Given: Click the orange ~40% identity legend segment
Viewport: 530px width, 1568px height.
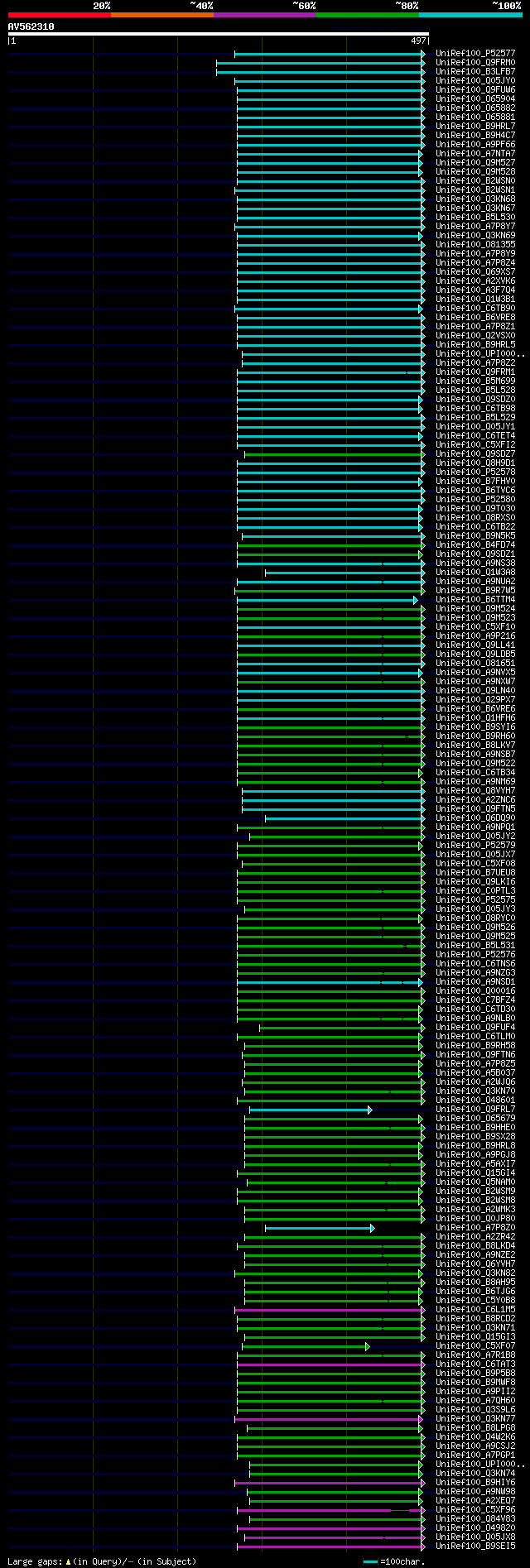Looking at the screenshot, I should click(161, 15).
